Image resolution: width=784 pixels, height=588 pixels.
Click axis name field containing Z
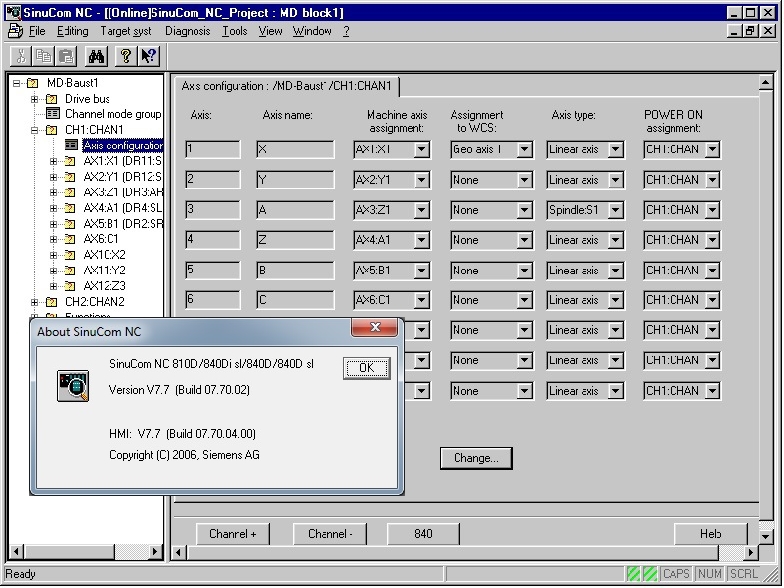point(295,240)
